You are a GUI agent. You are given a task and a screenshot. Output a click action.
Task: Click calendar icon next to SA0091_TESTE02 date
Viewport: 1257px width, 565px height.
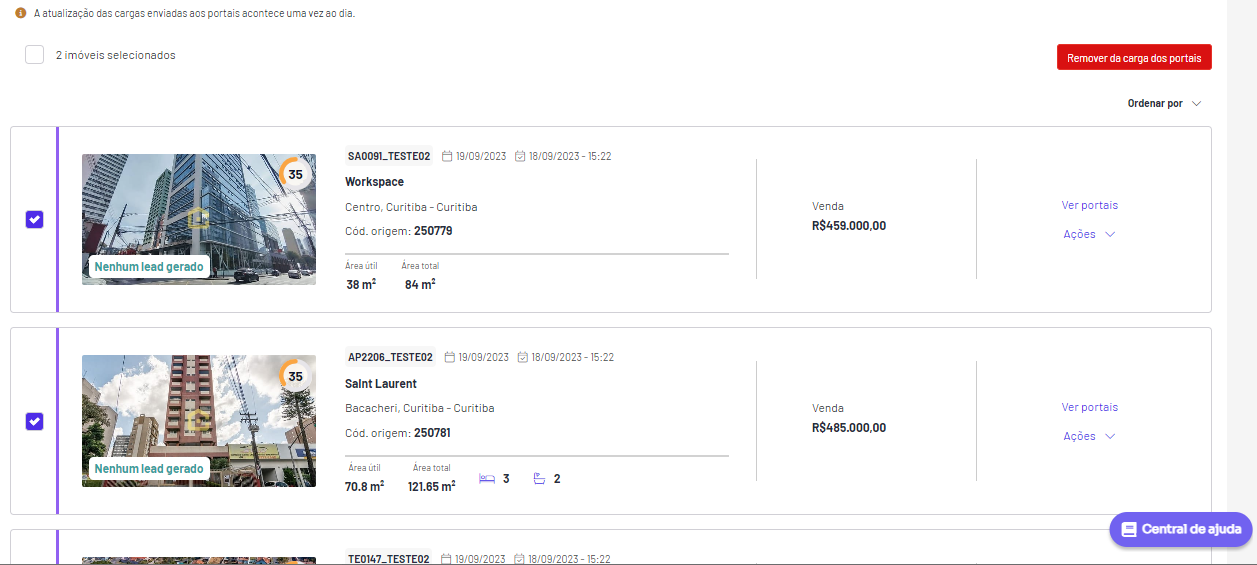(x=447, y=156)
